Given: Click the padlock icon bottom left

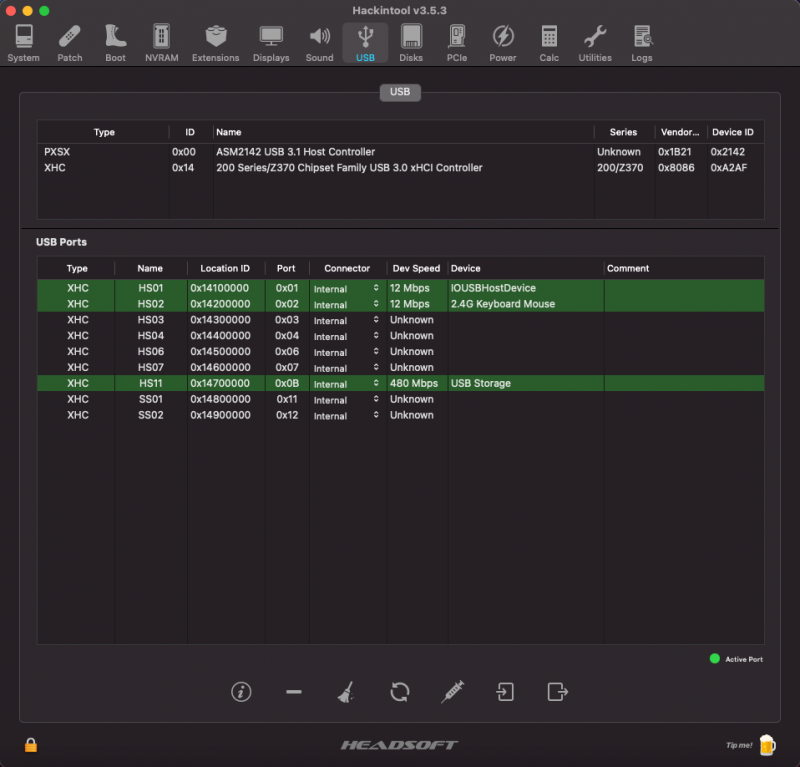Looking at the screenshot, I should pos(31,745).
